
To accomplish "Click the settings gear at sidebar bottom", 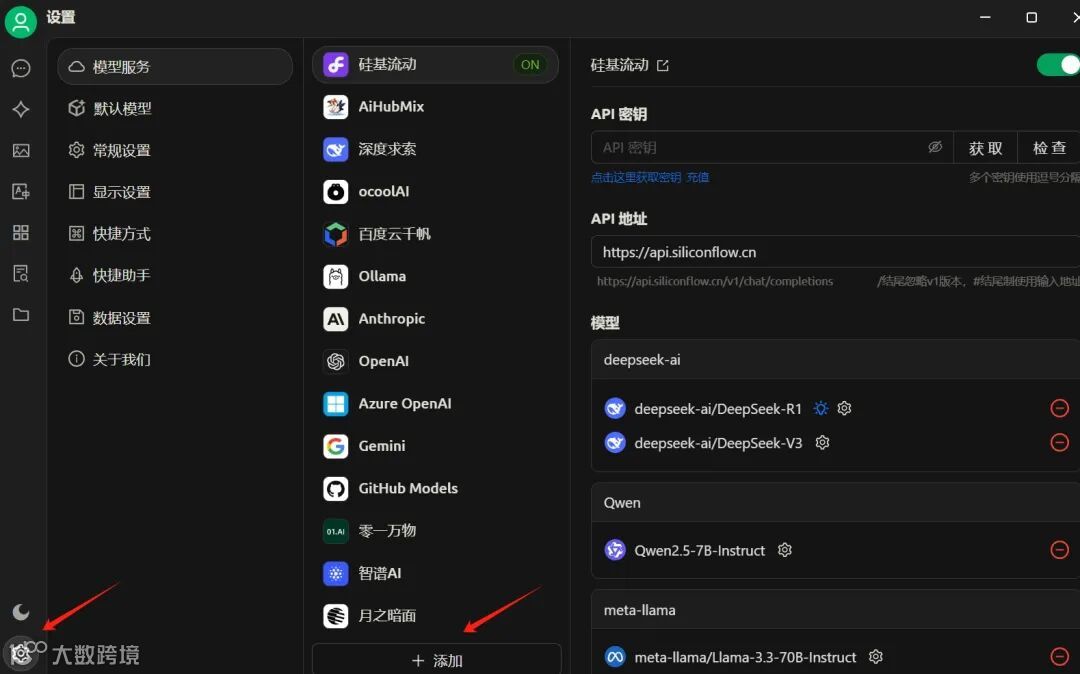I will 21,653.
